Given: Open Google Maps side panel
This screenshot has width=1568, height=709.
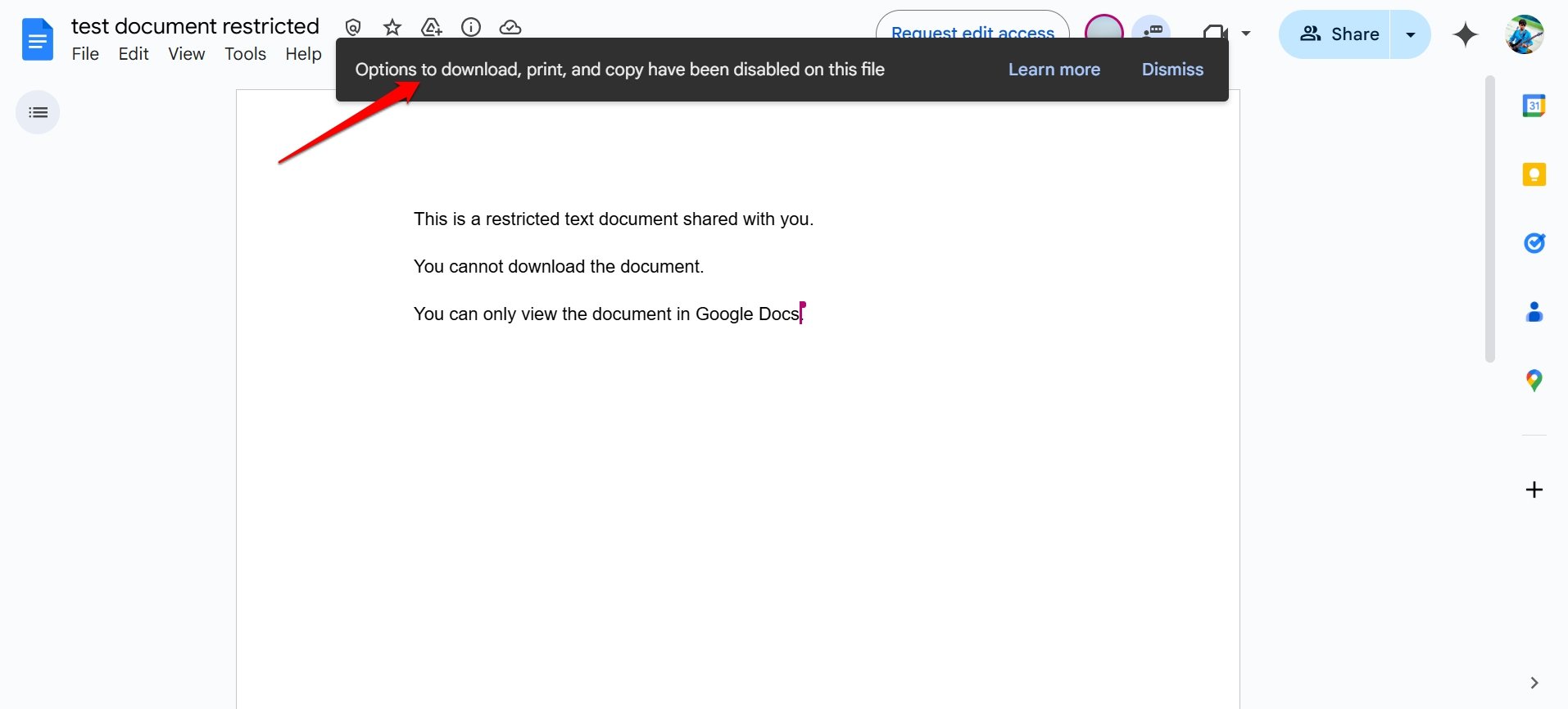Looking at the screenshot, I should pos(1534,381).
